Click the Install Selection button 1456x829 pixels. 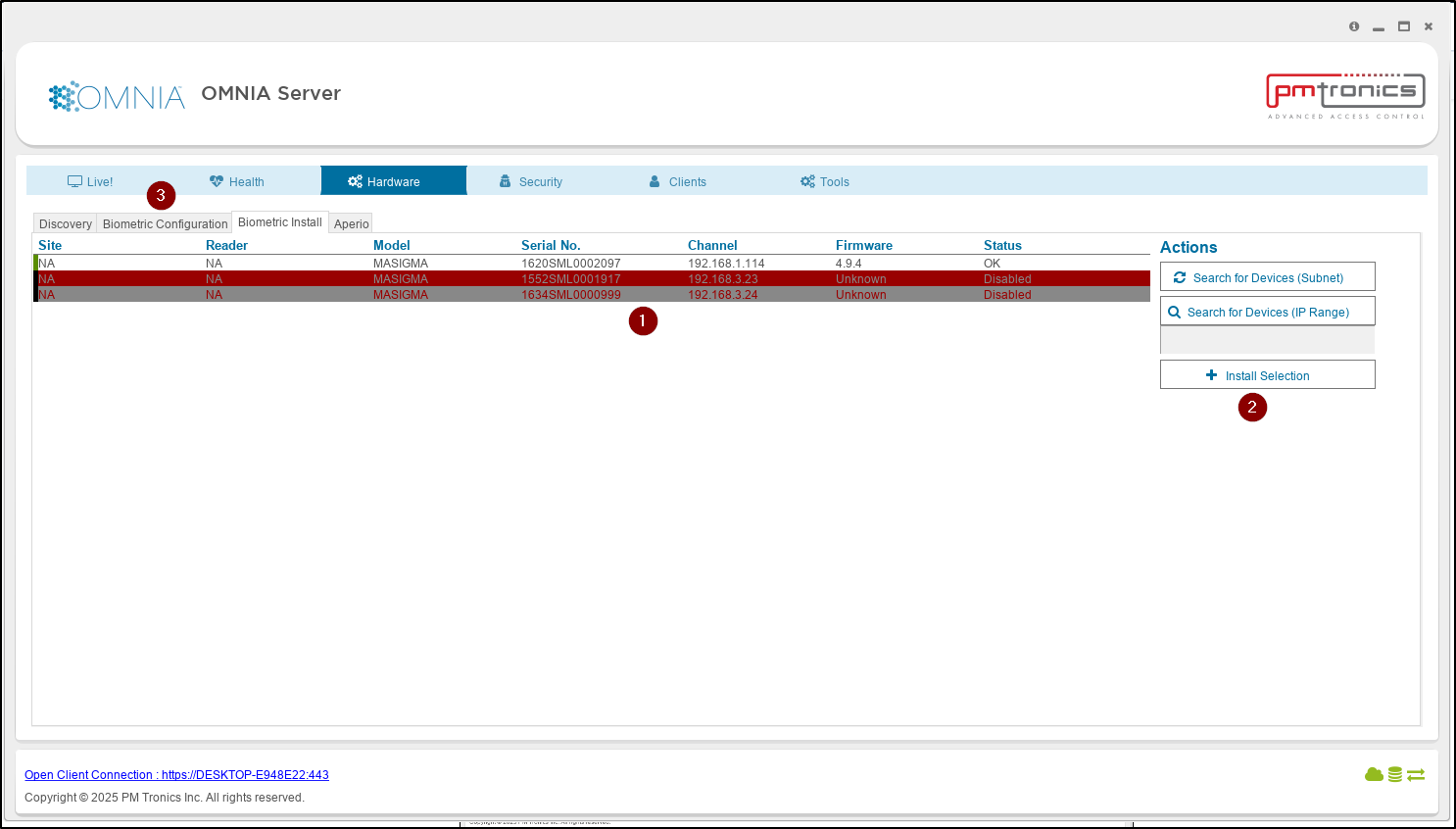[1268, 374]
